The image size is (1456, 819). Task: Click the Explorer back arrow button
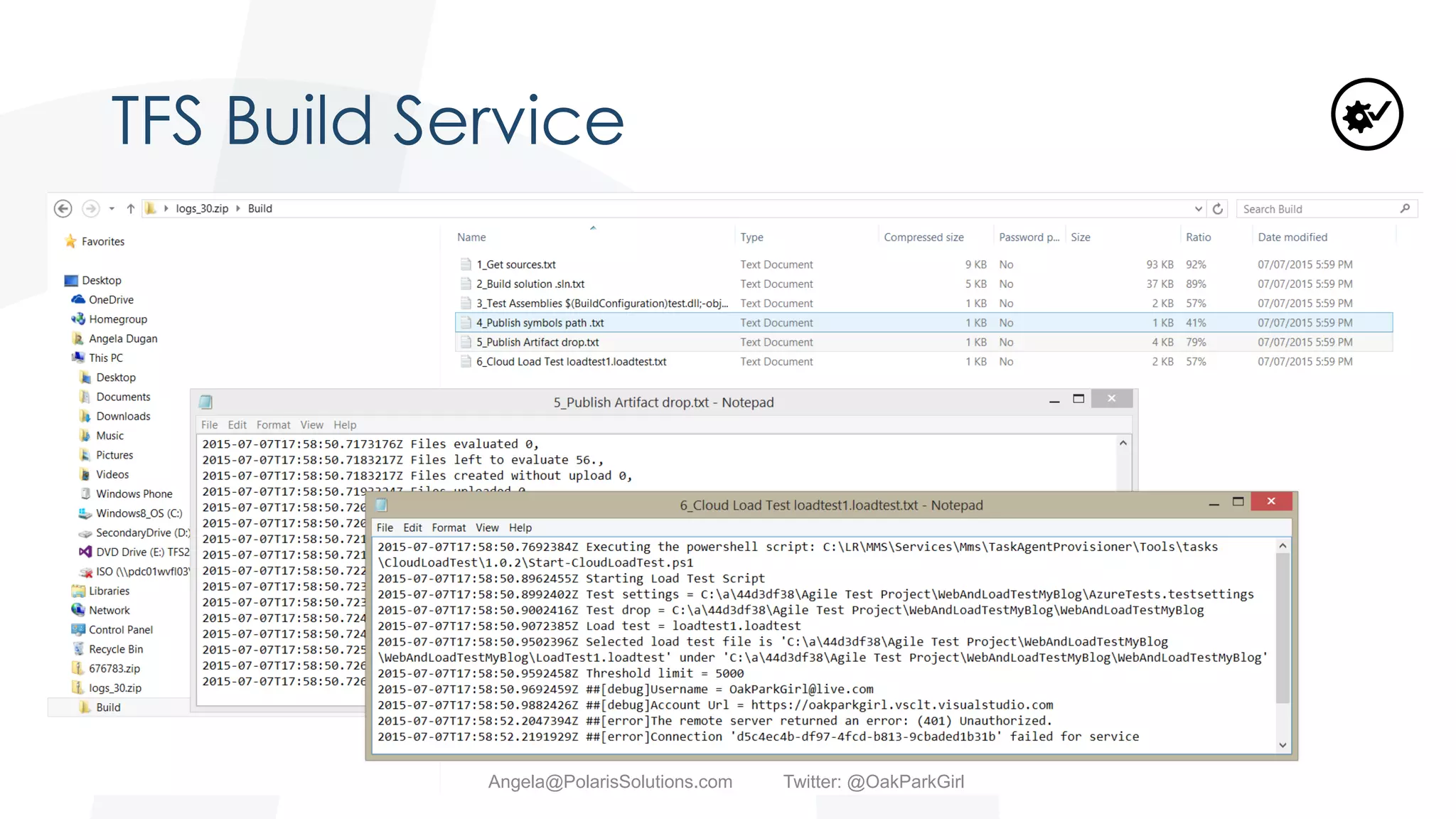[x=63, y=208]
